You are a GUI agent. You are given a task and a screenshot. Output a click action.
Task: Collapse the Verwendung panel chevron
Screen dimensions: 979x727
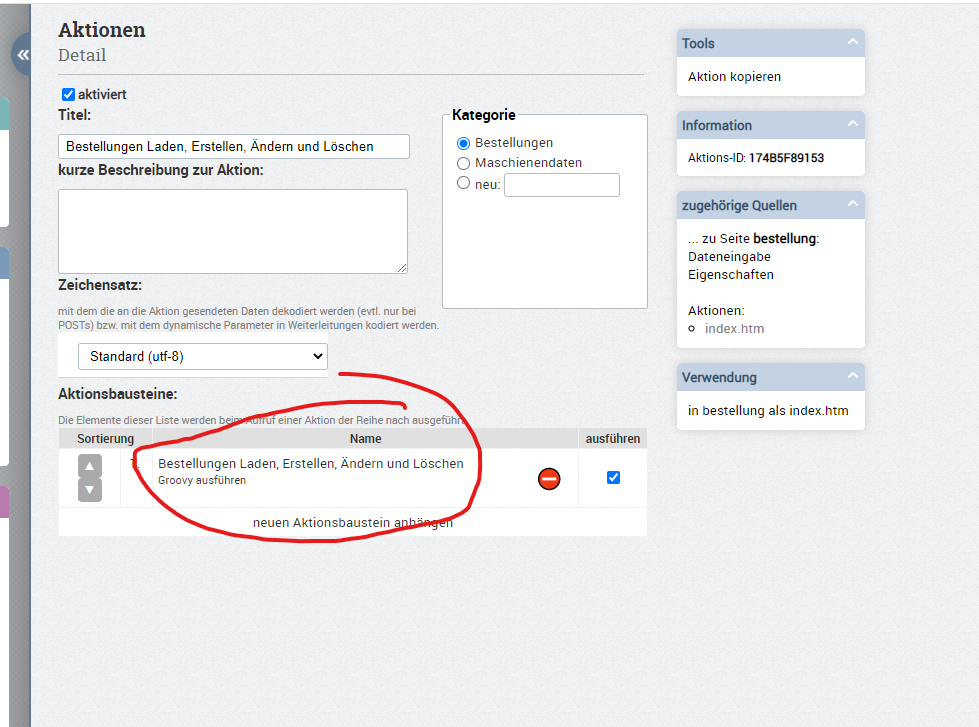tap(852, 377)
